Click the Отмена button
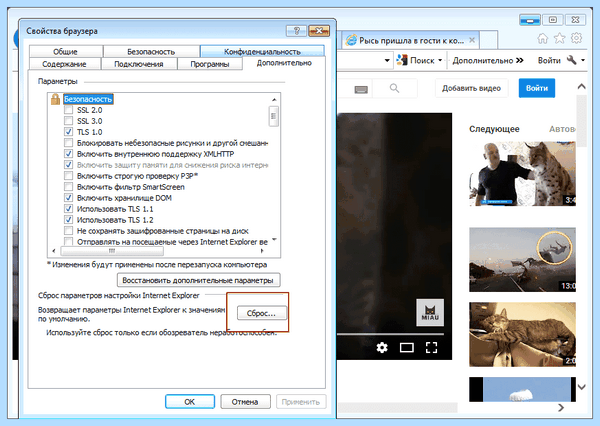The width and height of the screenshot is (600, 426). coord(245,402)
